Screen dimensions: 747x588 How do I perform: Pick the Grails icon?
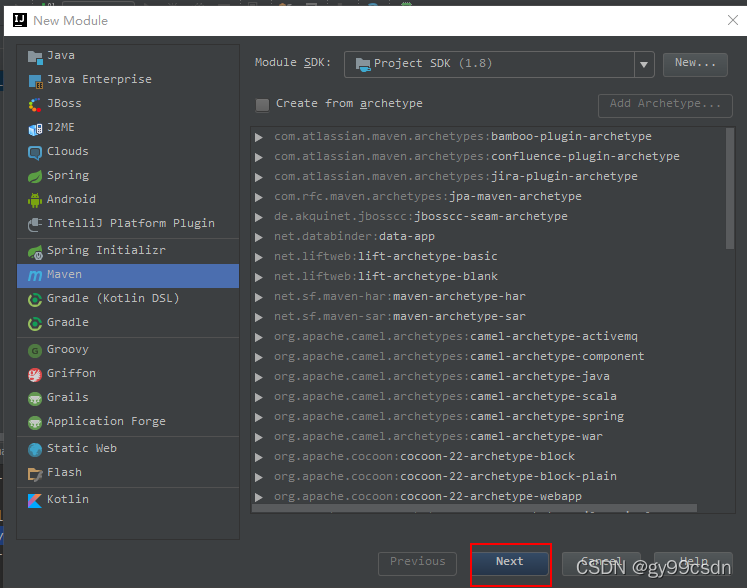click(x=35, y=398)
